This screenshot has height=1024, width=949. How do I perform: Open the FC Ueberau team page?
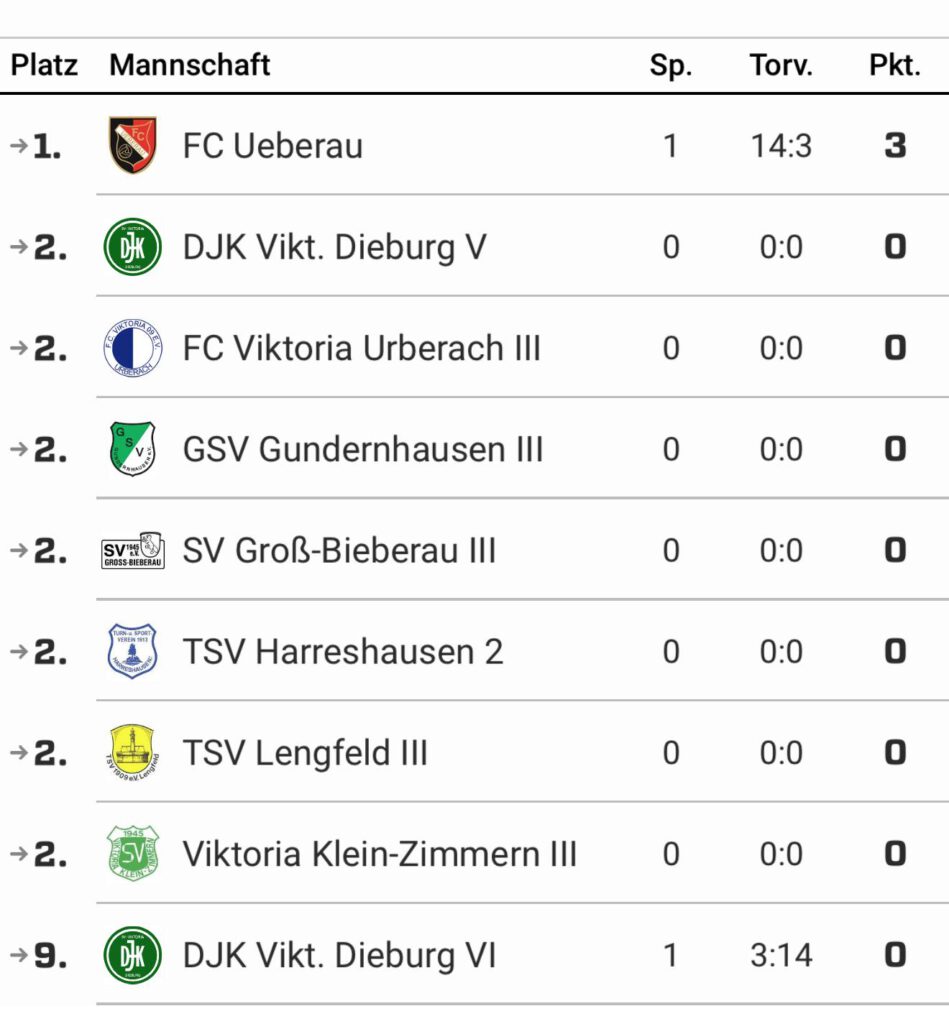click(272, 146)
